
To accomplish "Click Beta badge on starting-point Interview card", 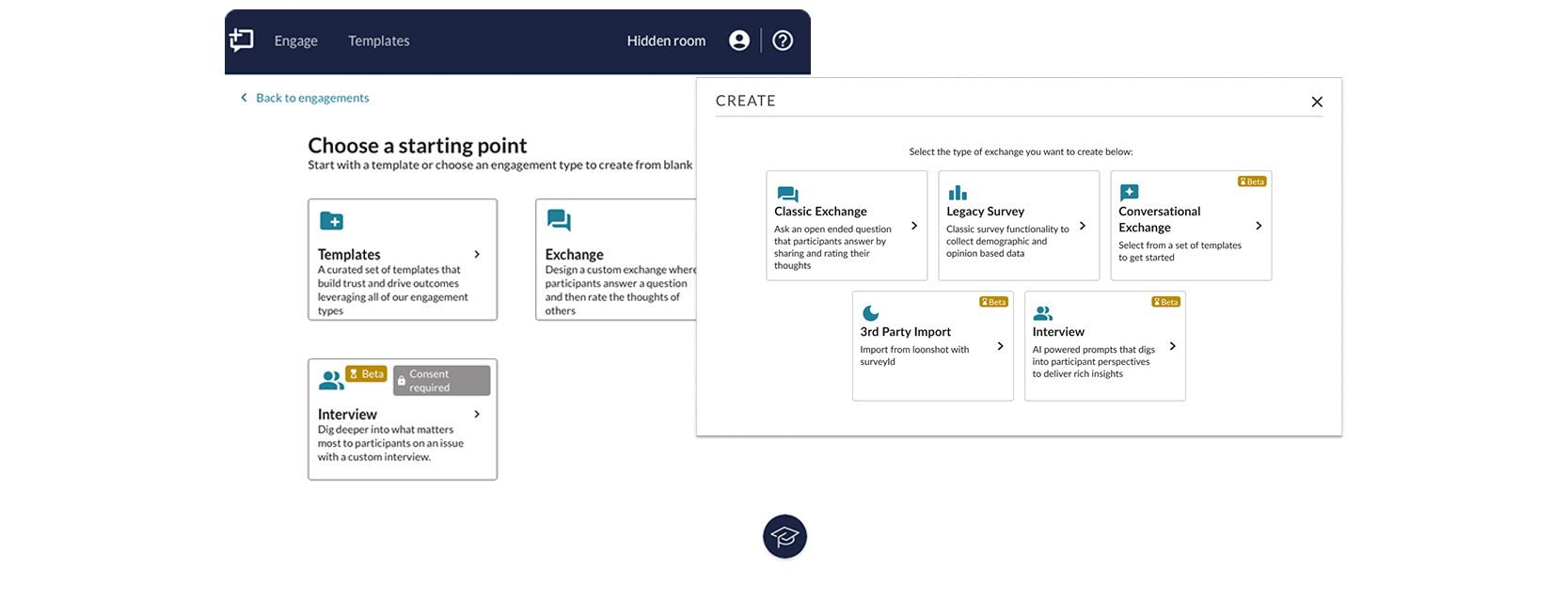I will 366,373.
